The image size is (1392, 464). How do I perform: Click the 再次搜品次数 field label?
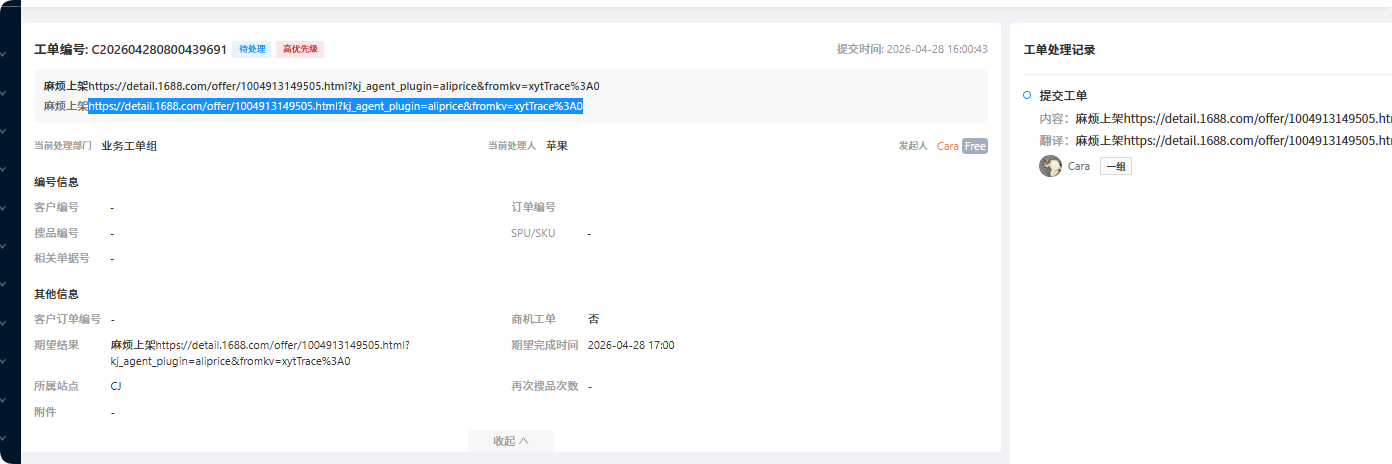[545, 386]
